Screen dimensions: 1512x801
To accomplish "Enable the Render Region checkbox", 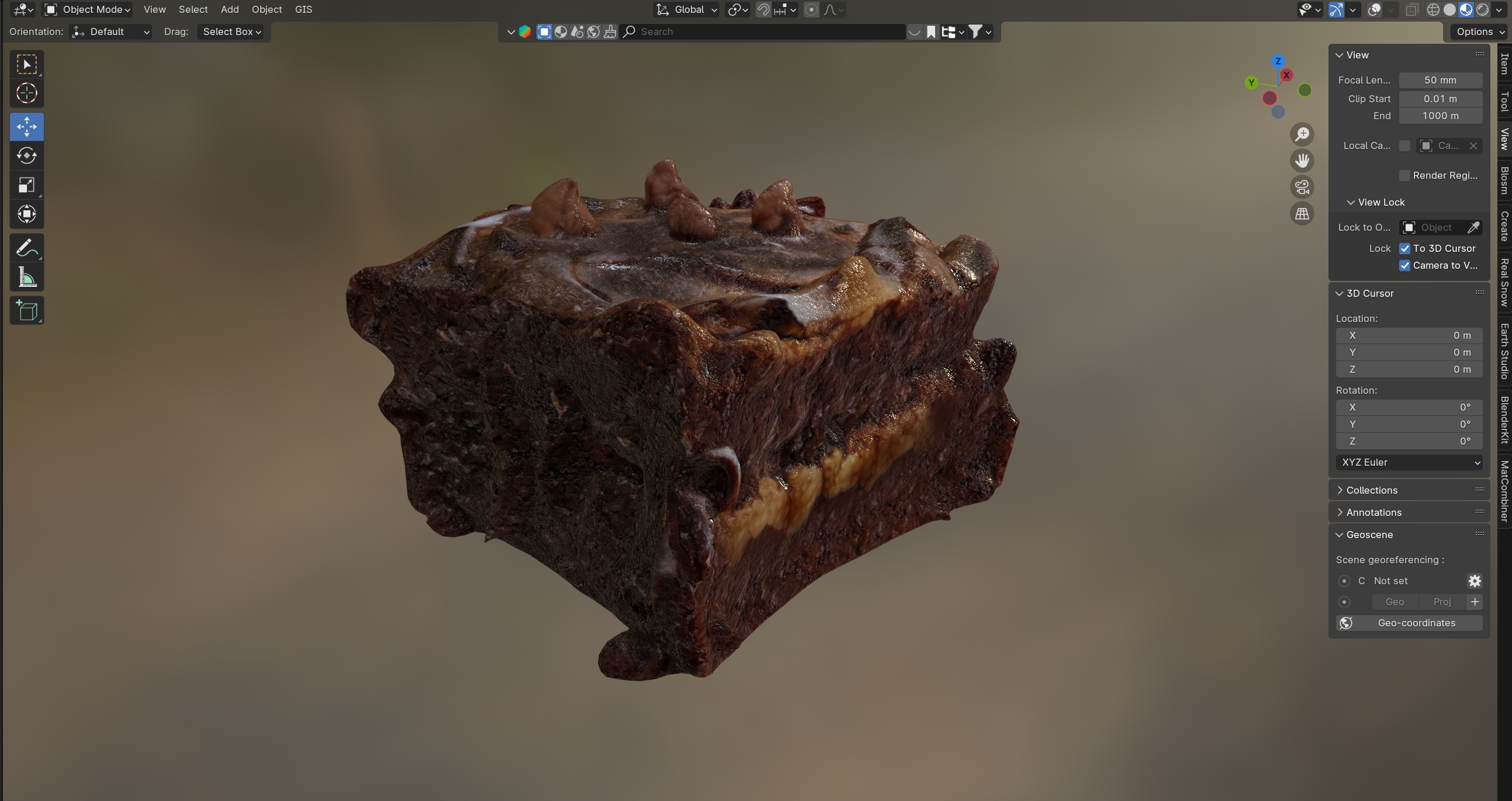I will coord(1404,175).
